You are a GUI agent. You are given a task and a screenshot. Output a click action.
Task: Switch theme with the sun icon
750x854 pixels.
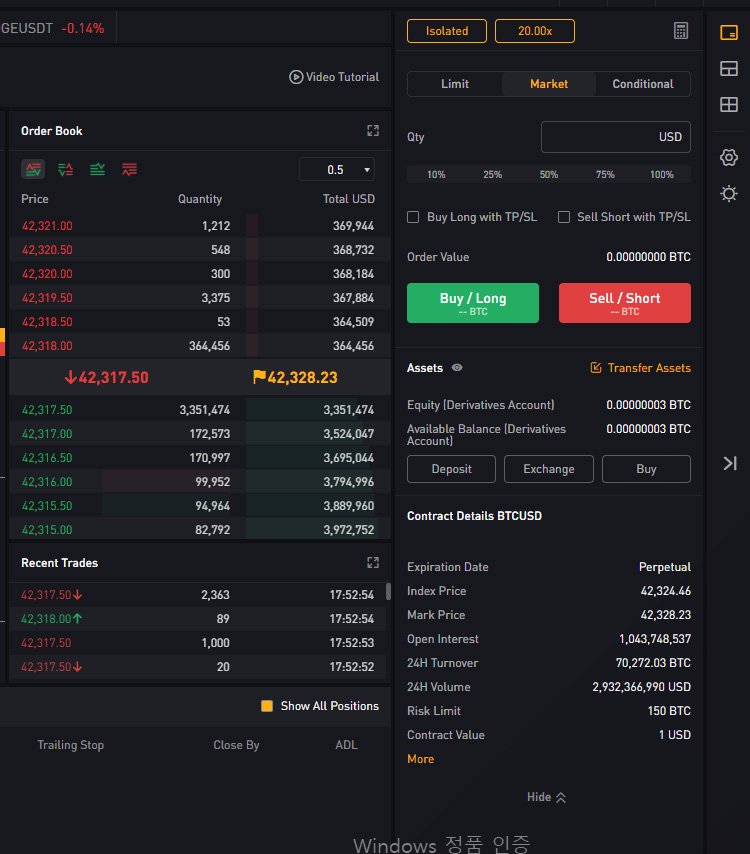[x=729, y=194]
